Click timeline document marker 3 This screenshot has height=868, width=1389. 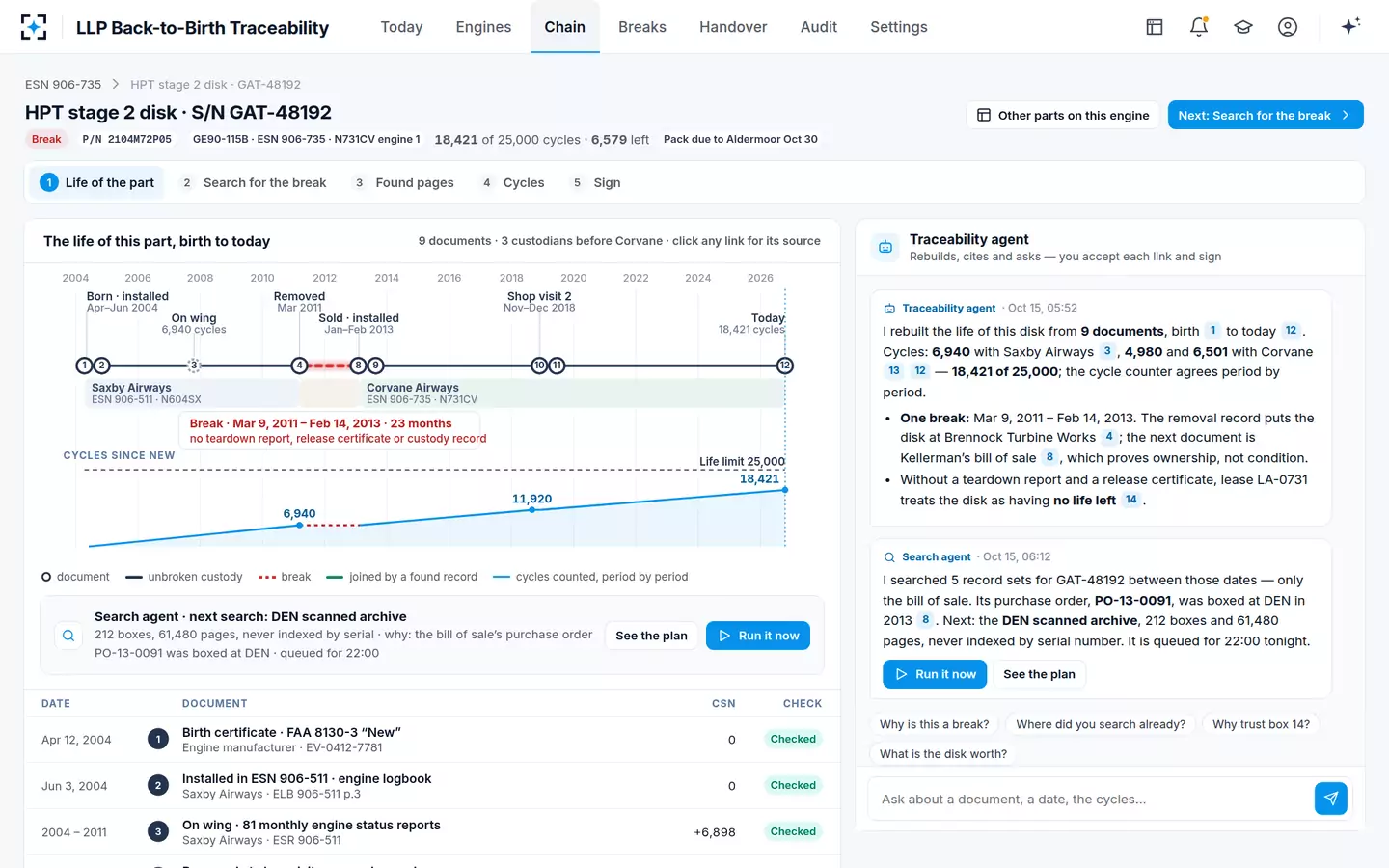pyautogui.click(x=194, y=366)
